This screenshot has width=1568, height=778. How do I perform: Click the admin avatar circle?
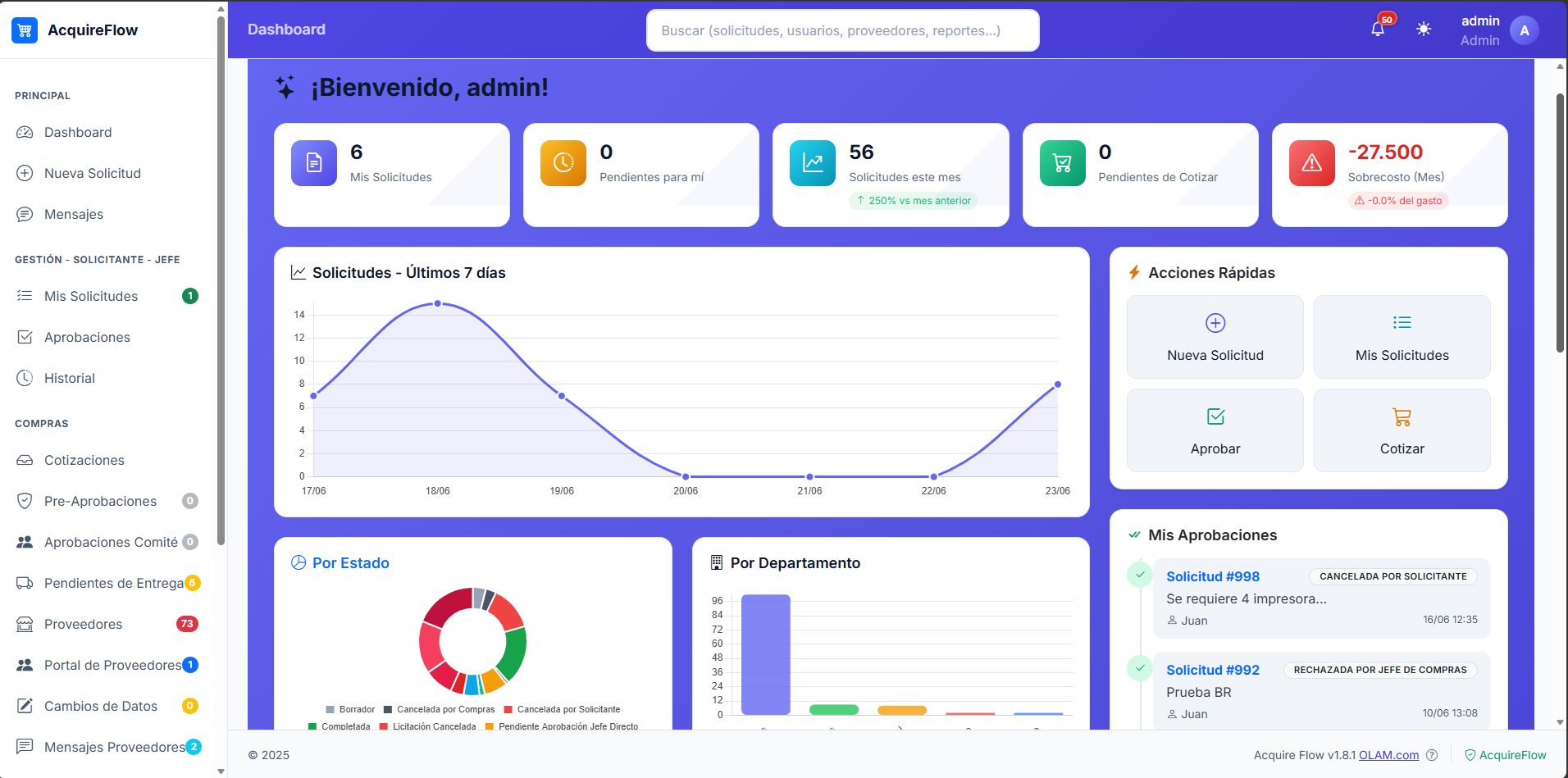(1524, 30)
